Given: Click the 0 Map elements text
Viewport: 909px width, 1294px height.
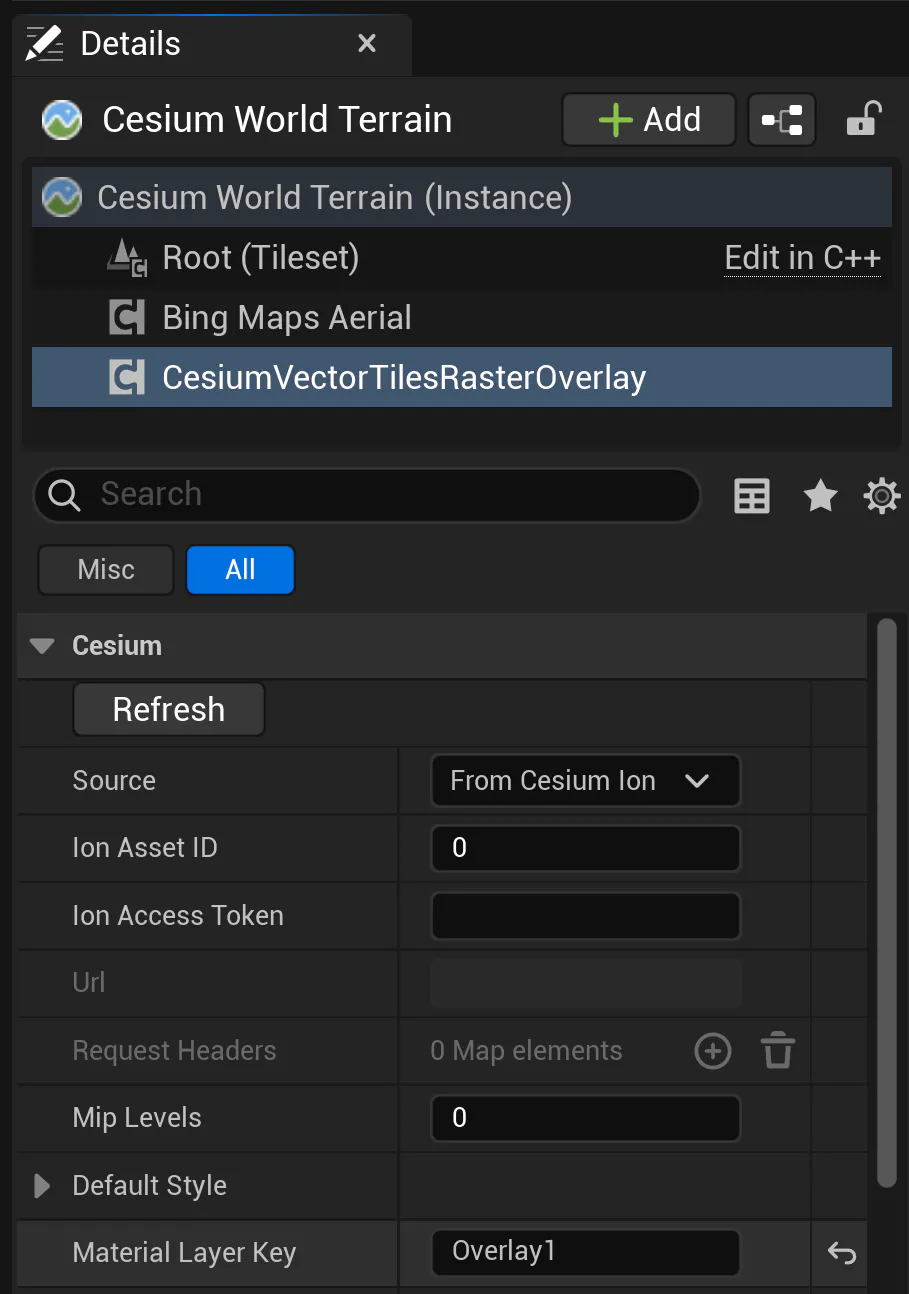Looking at the screenshot, I should click(526, 1051).
